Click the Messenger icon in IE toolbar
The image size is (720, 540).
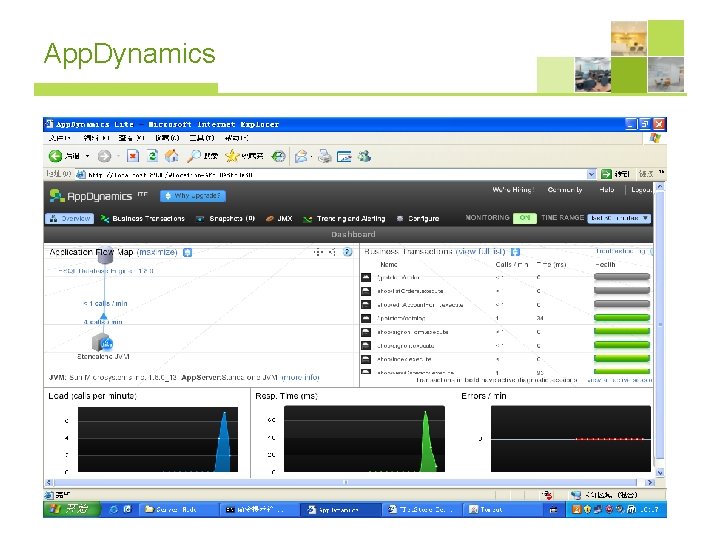(x=365, y=156)
